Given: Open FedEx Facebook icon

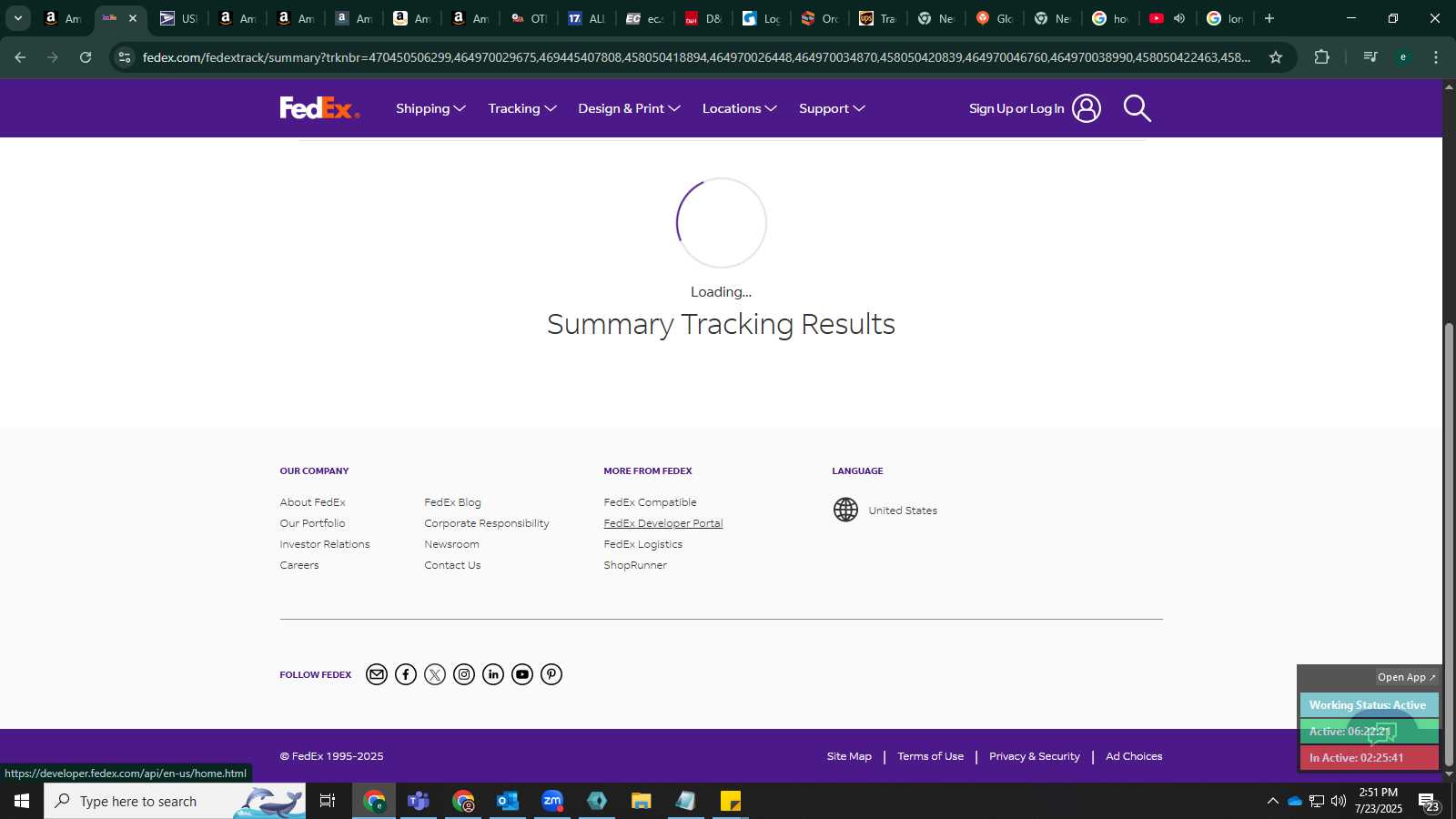Looking at the screenshot, I should [406, 674].
